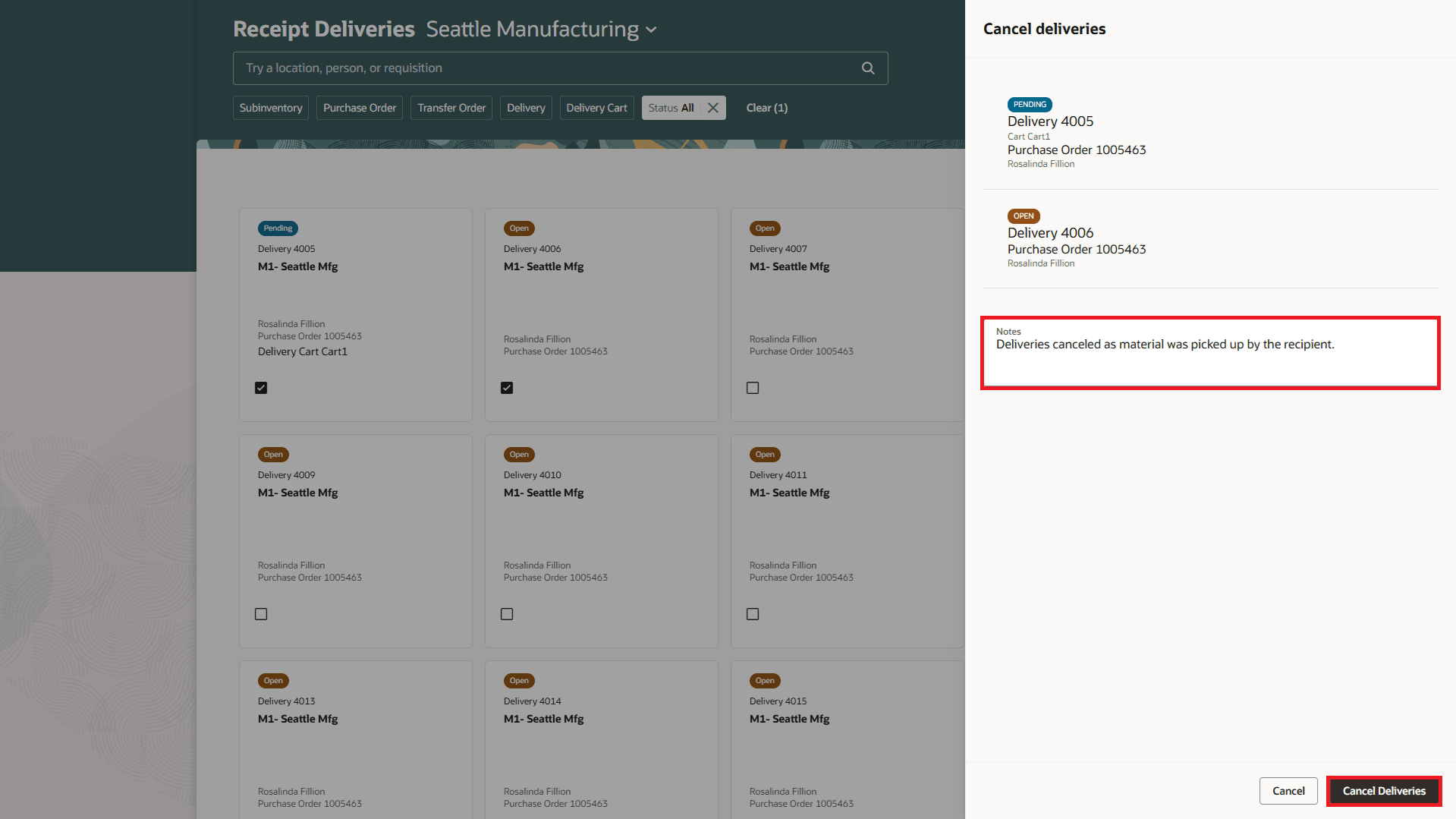This screenshot has width=1456, height=819.
Task: Click the Cancel button in the drawer
Action: tap(1288, 791)
